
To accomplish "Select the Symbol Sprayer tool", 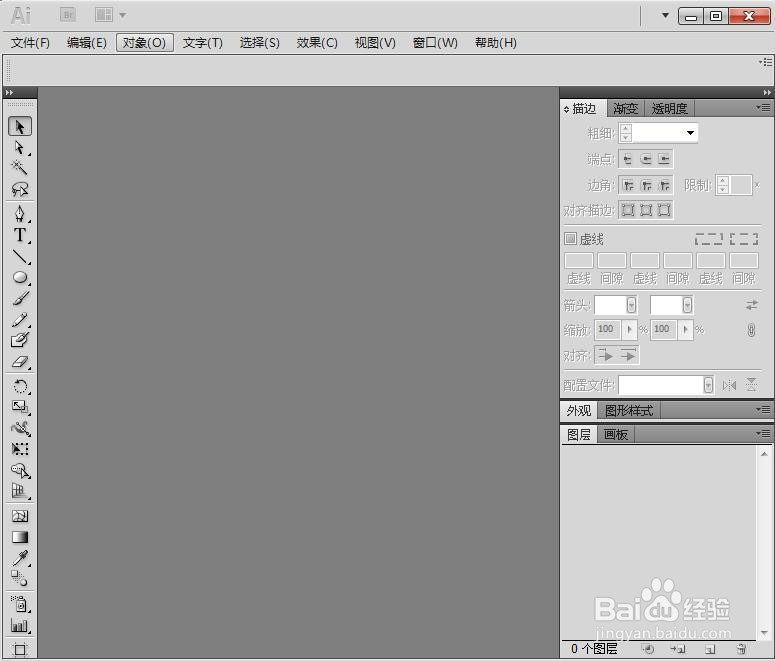I will (20, 604).
